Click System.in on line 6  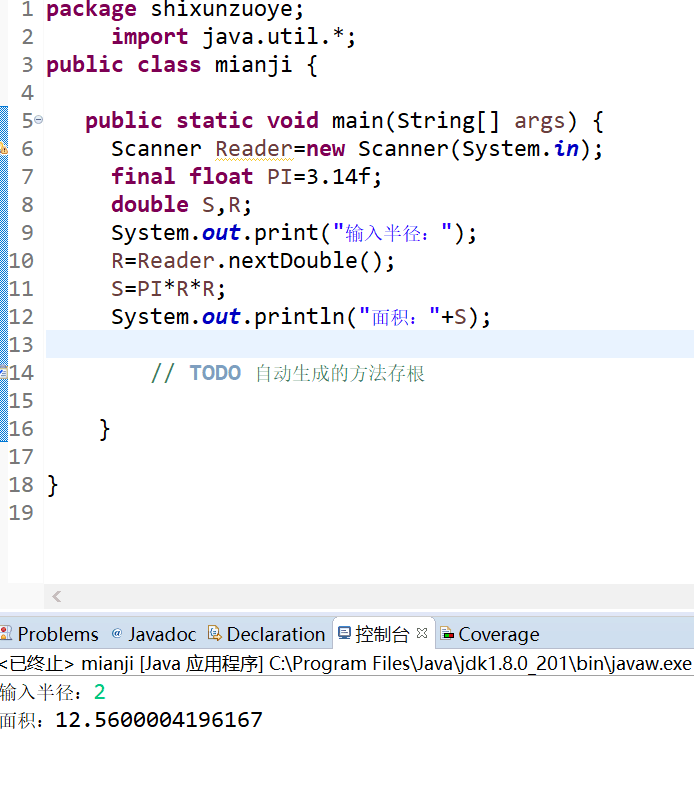(520, 149)
